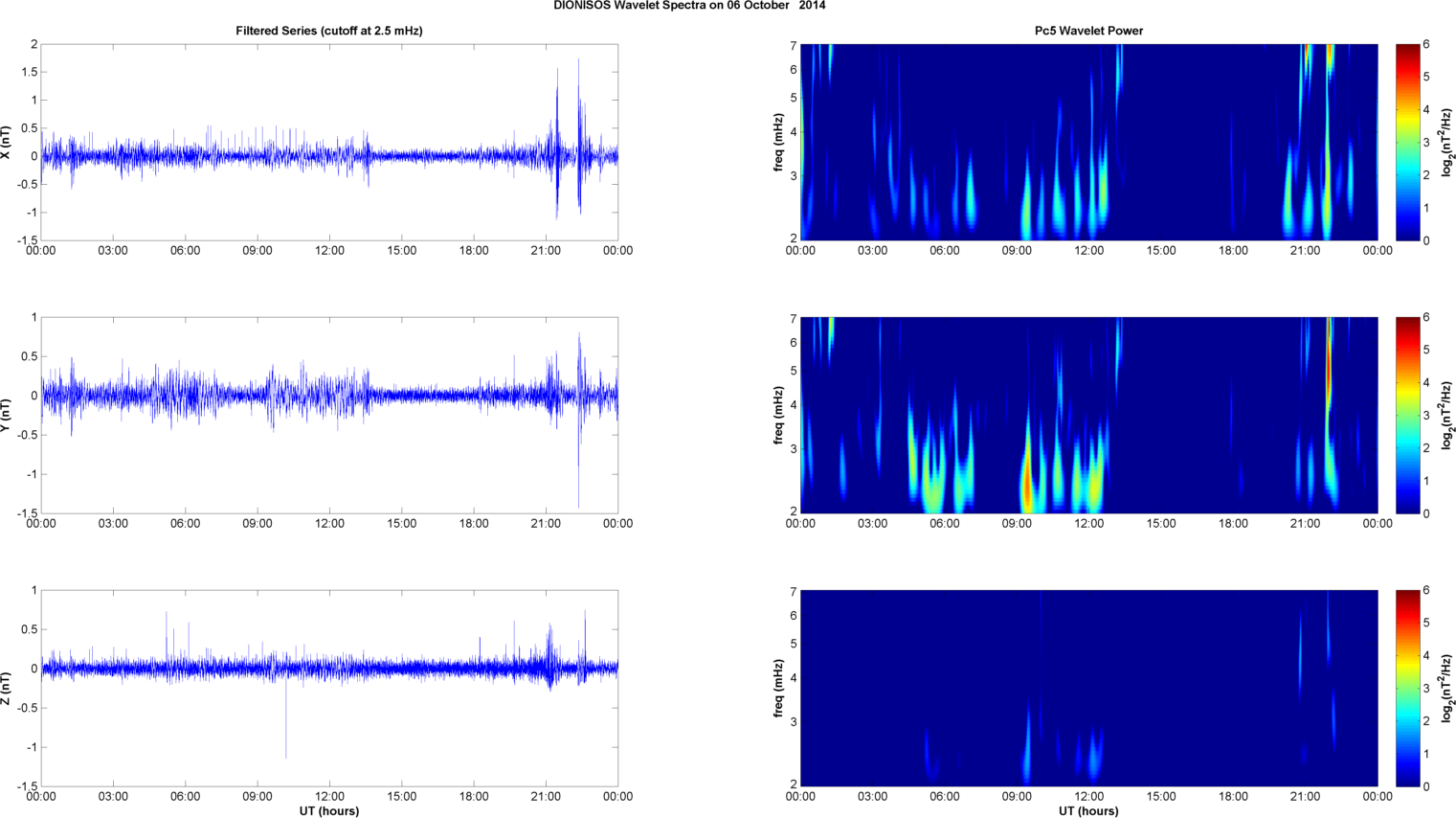Click the 'freq (mHz)' label of Z spectrogram
Screen dimensions: 1456x818
tap(779, 689)
